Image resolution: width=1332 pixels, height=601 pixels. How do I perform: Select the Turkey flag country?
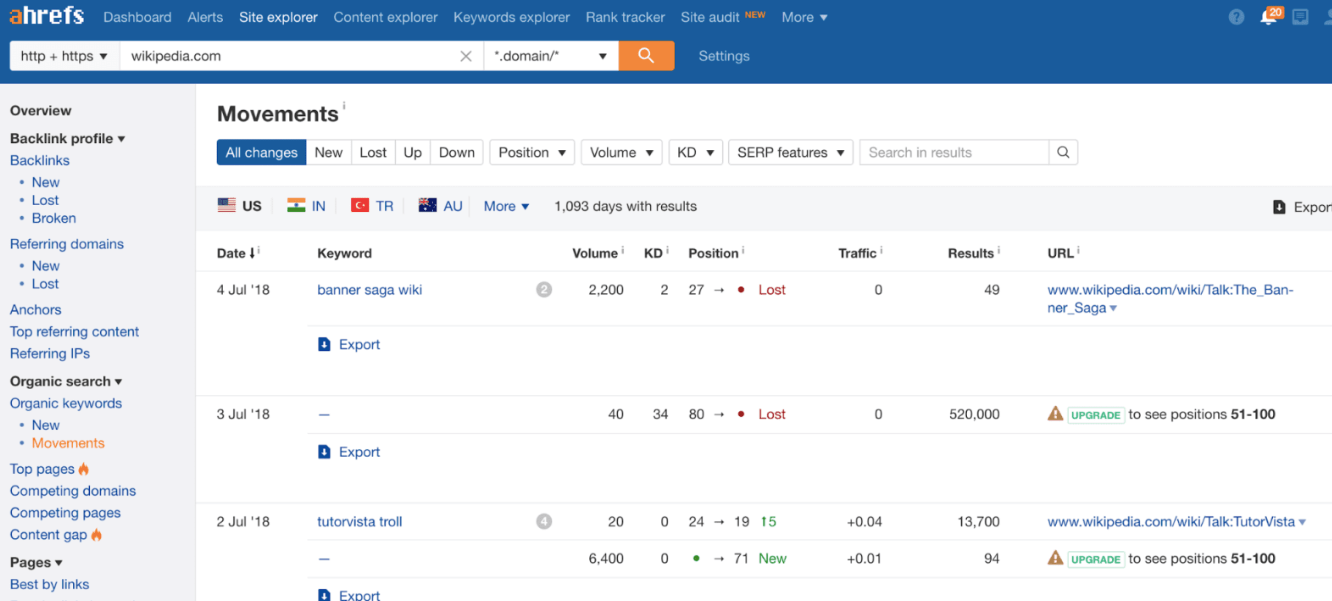[x=372, y=206]
